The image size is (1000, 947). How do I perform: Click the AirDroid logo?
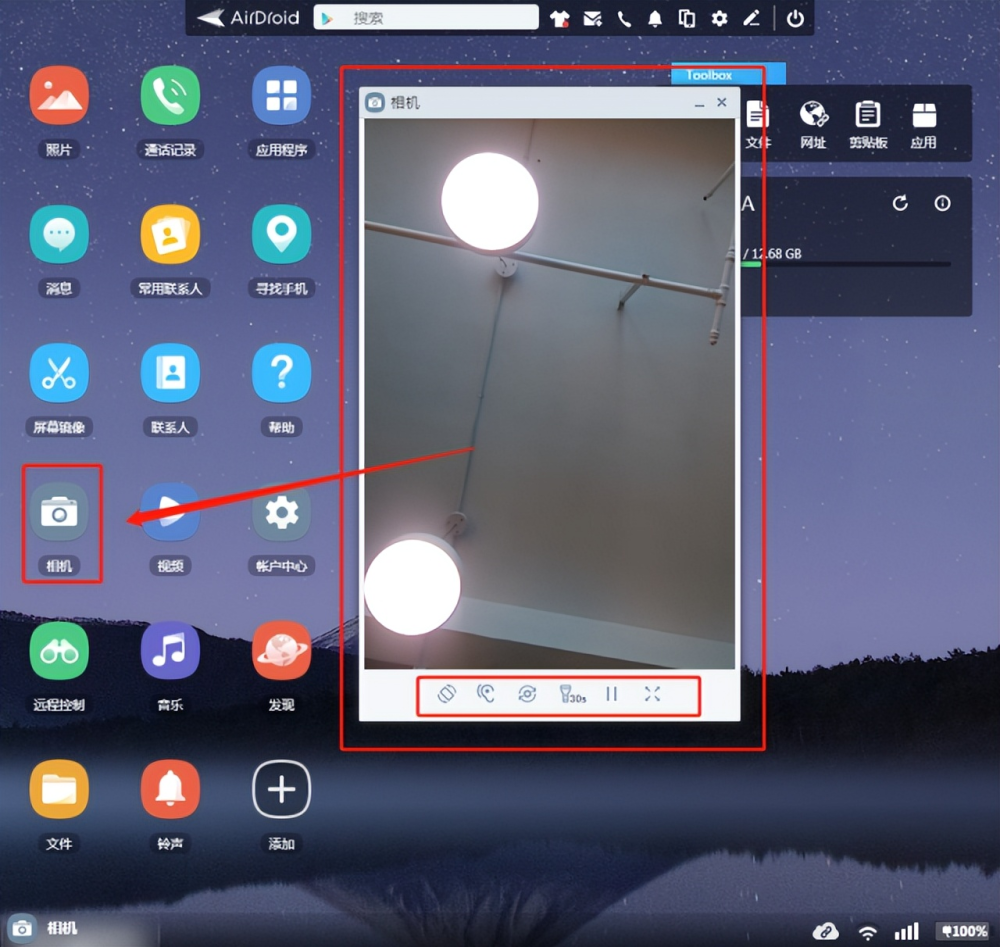point(248,18)
